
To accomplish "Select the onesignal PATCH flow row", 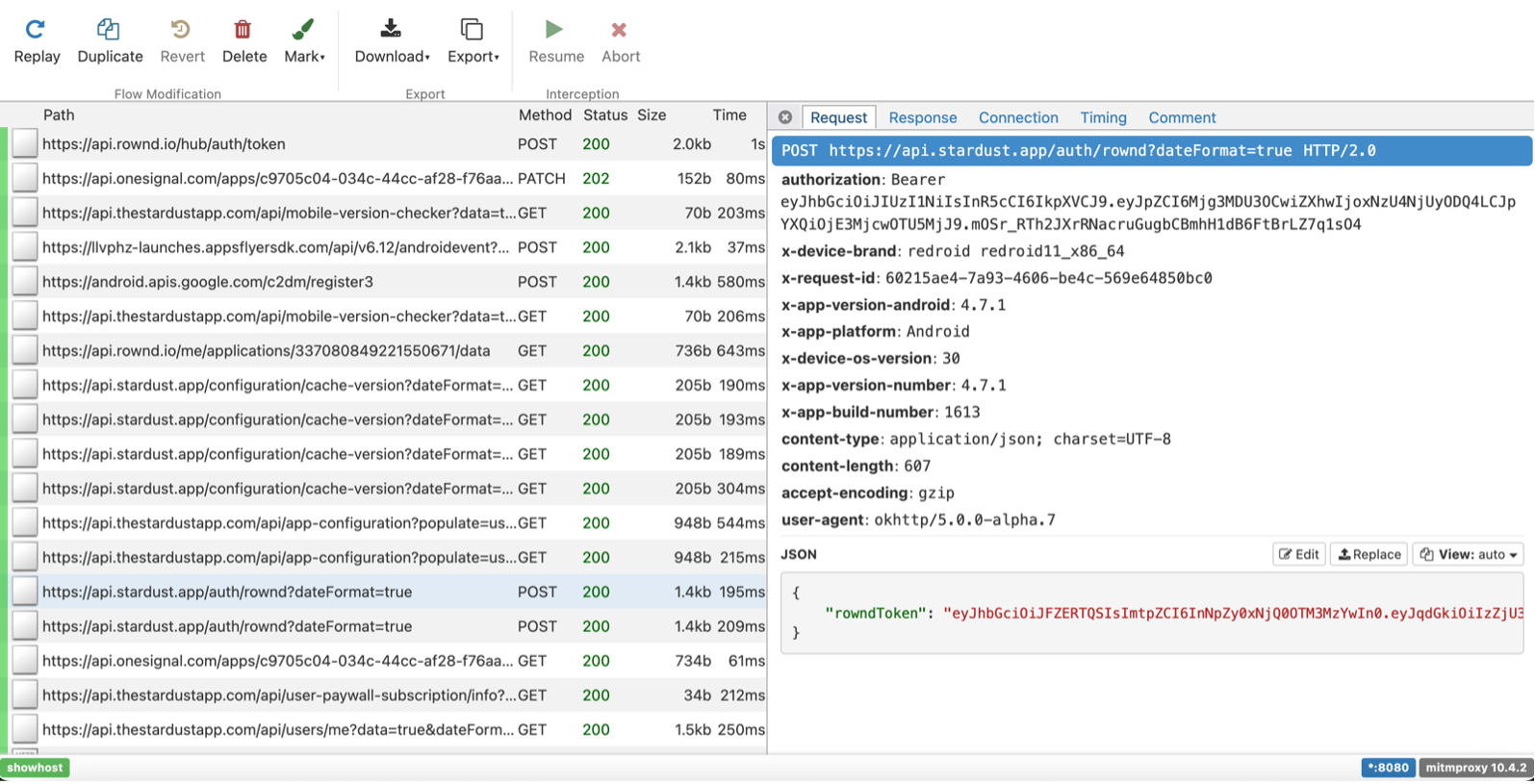I will [x=277, y=179].
